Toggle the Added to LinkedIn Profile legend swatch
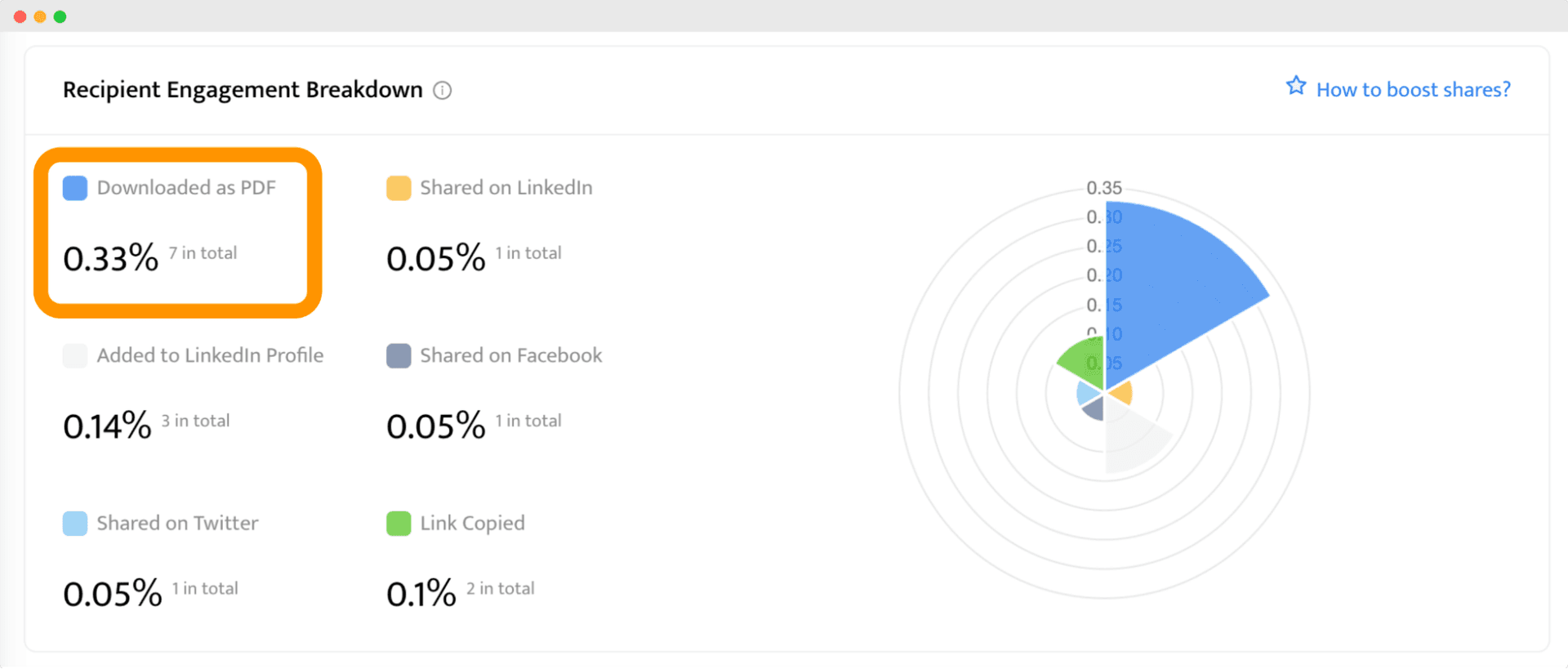1568x669 pixels. coord(75,355)
